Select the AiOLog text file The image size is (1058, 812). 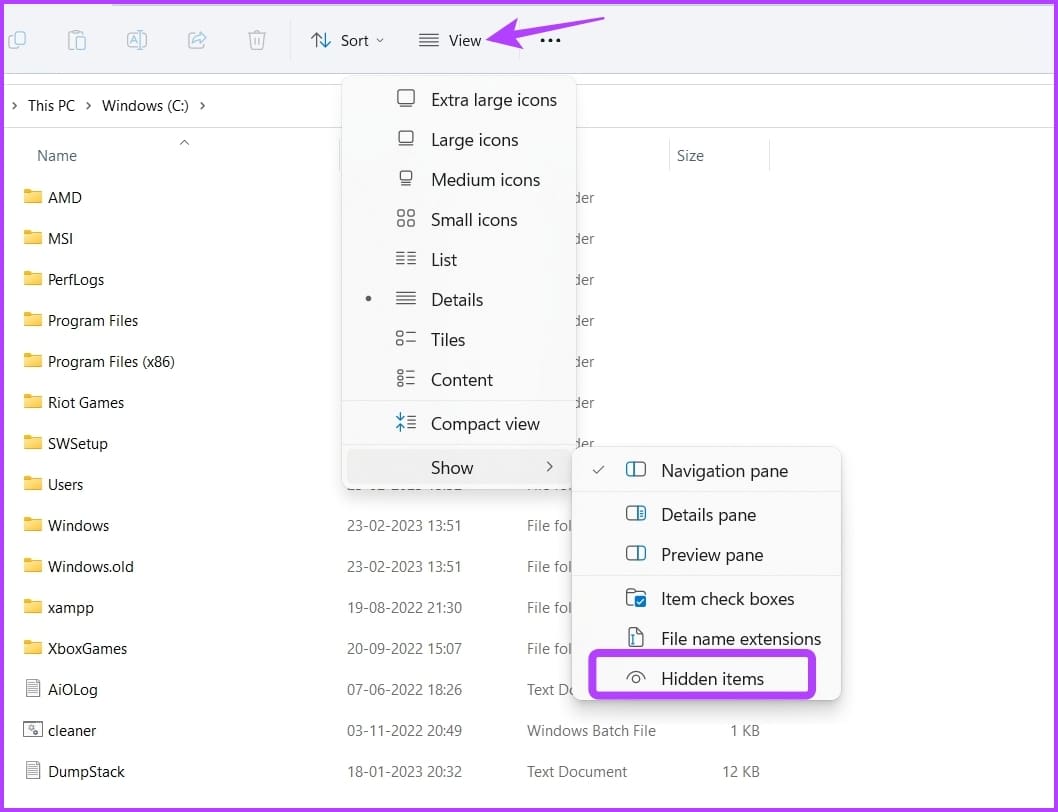(x=61, y=689)
